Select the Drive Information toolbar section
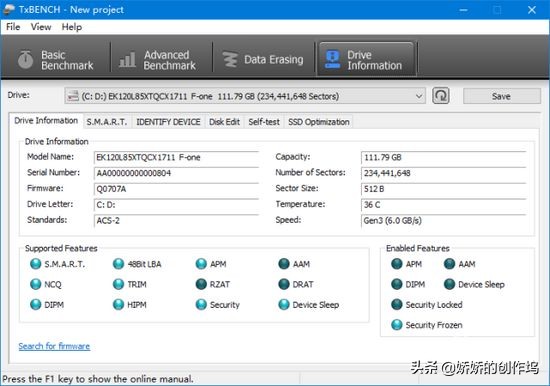 click(367, 60)
